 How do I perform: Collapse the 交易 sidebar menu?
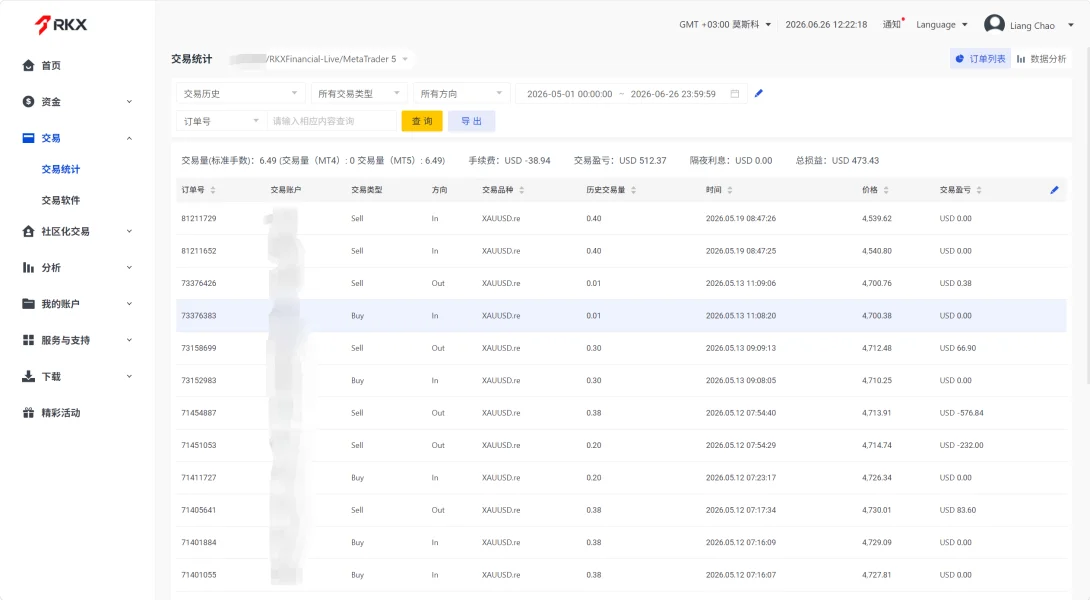129,138
